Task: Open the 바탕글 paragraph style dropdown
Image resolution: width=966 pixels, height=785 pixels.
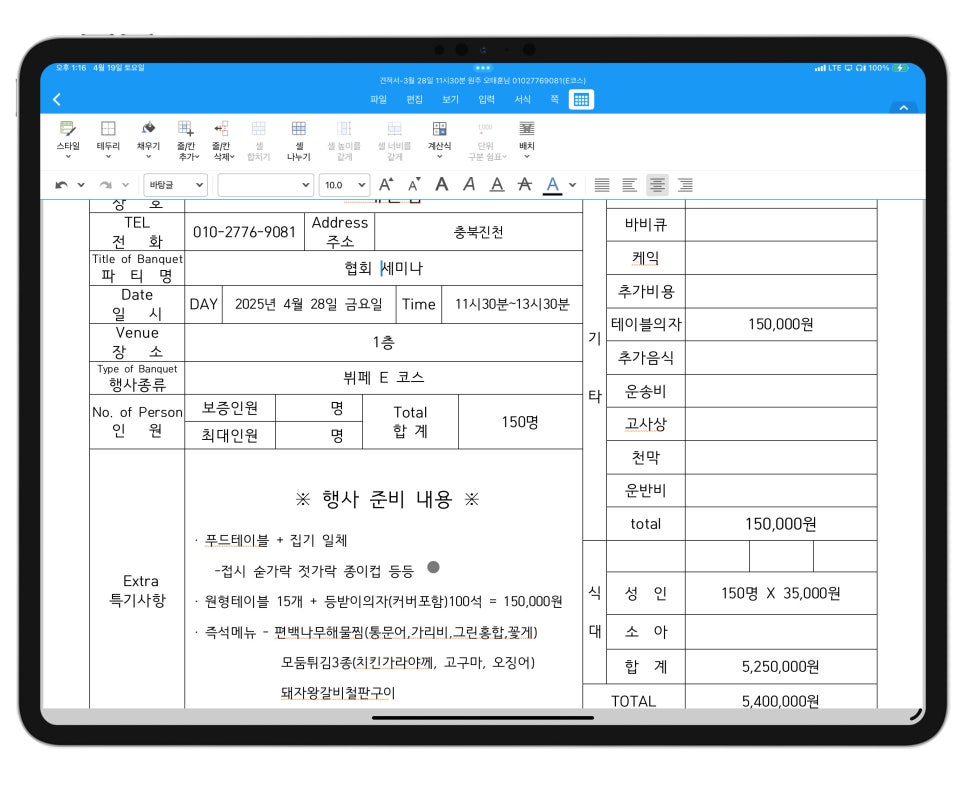Action: coord(176,185)
